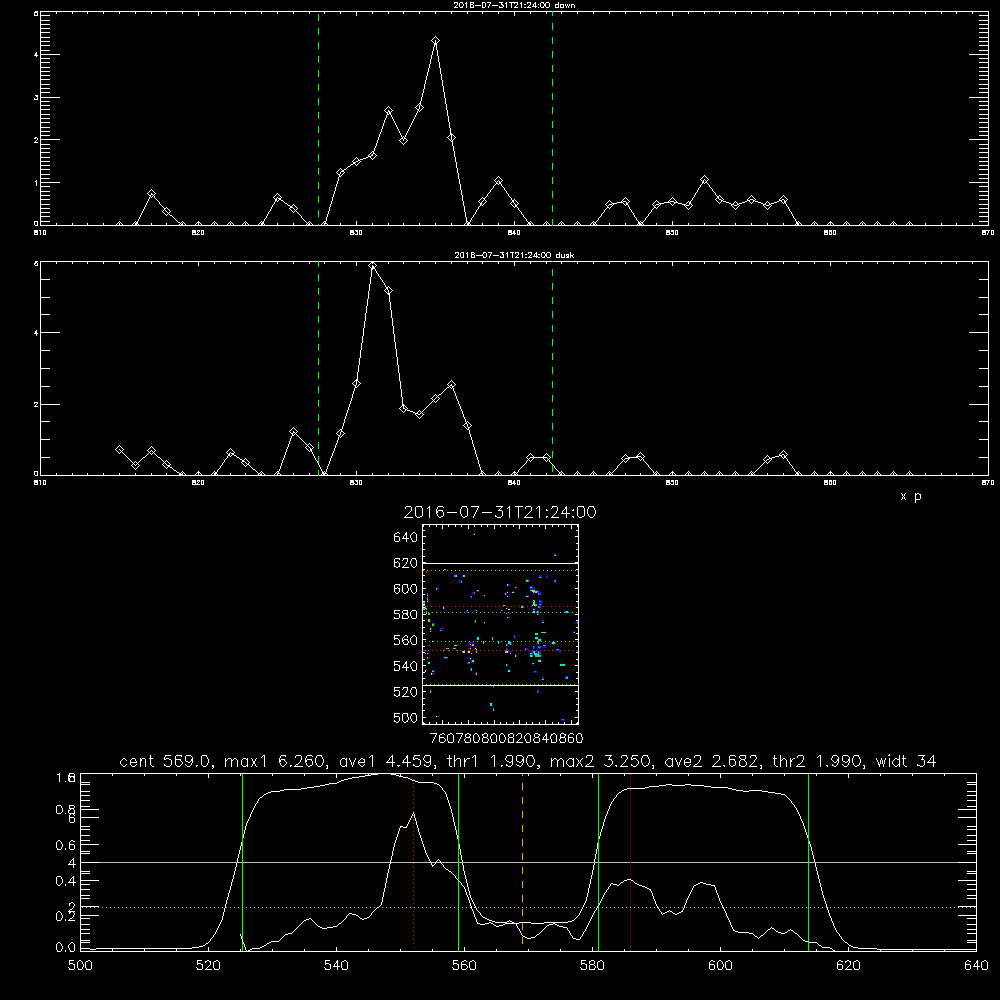Select the 'widt 34' value
This screenshot has height=1000, width=1000.
[906, 761]
